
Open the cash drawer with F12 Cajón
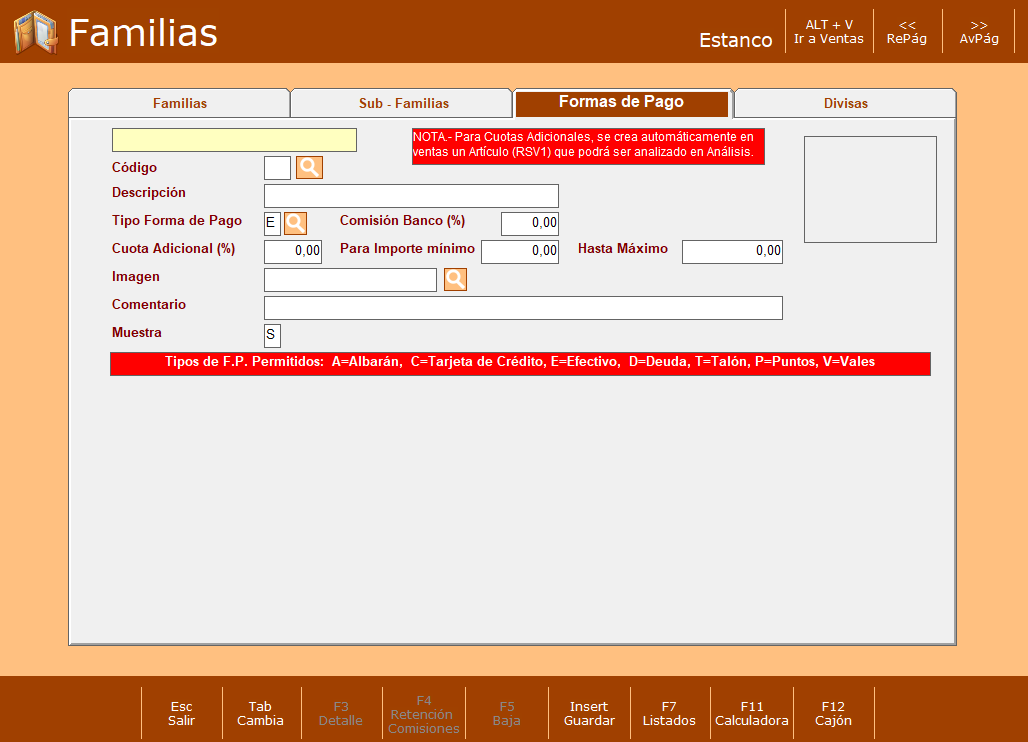pyautogui.click(x=833, y=713)
